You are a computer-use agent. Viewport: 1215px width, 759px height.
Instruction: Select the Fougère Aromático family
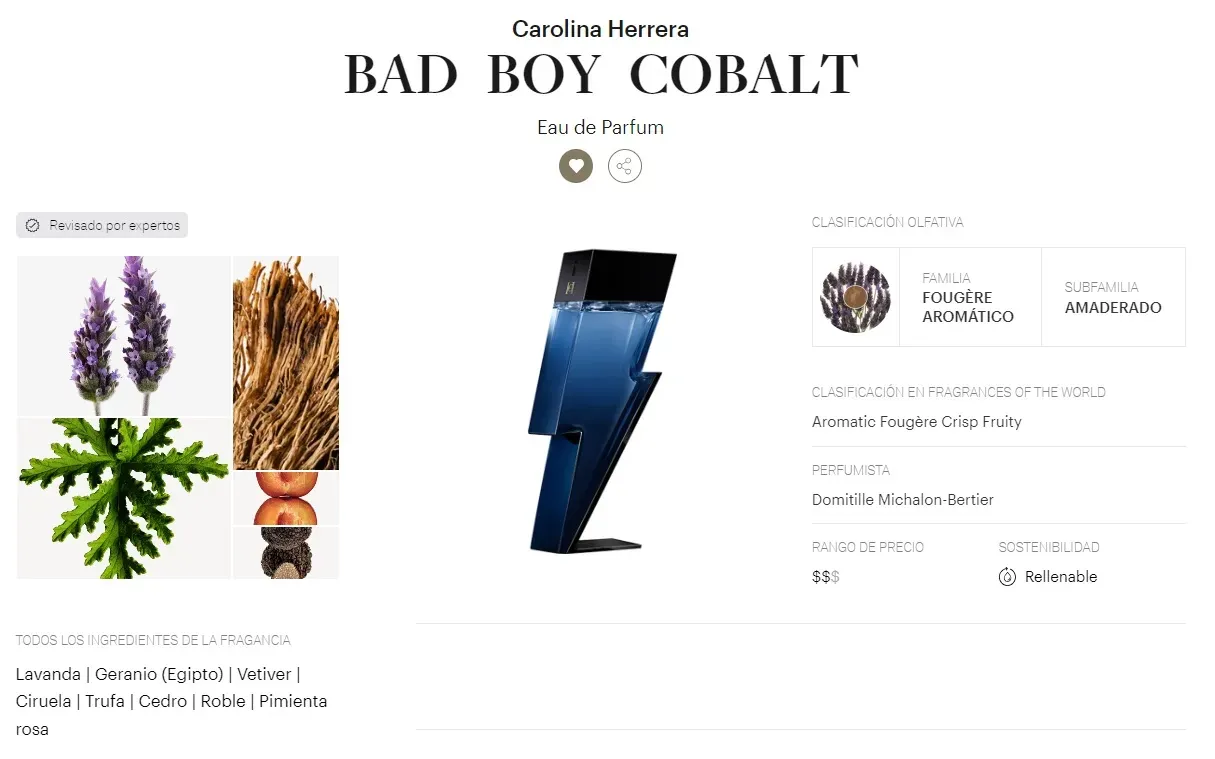tap(968, 307)
